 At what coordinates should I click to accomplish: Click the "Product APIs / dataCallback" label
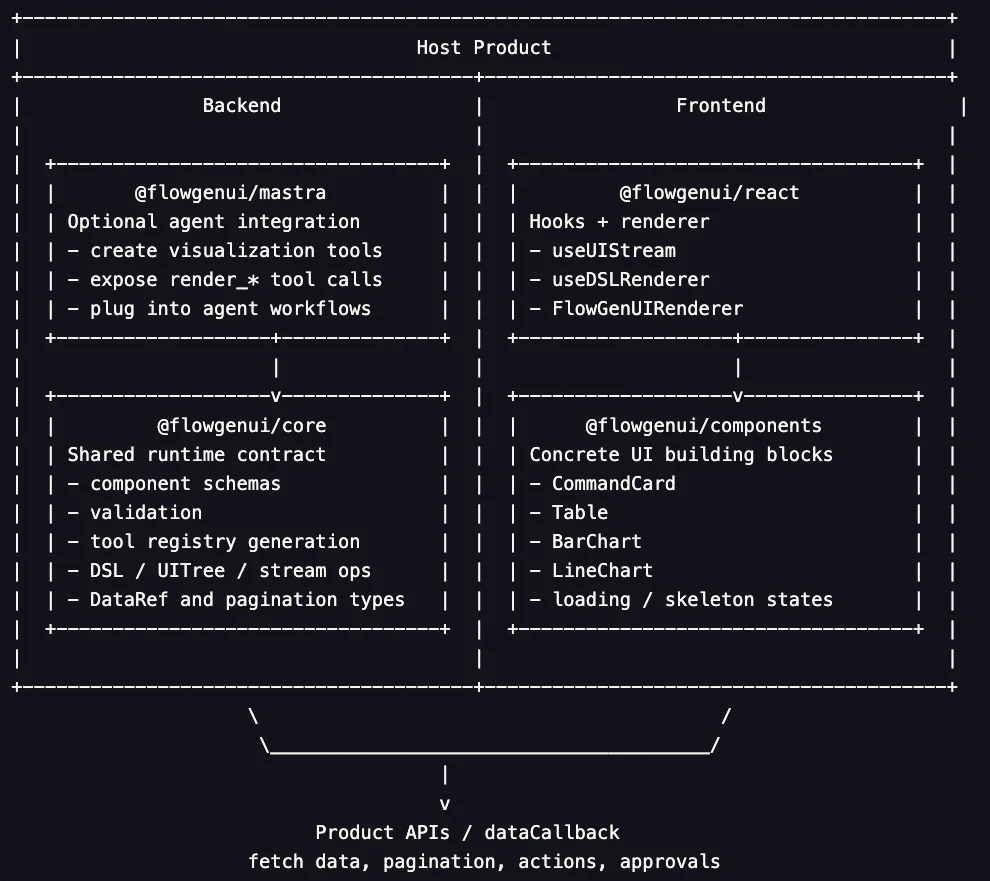(467, 832)
